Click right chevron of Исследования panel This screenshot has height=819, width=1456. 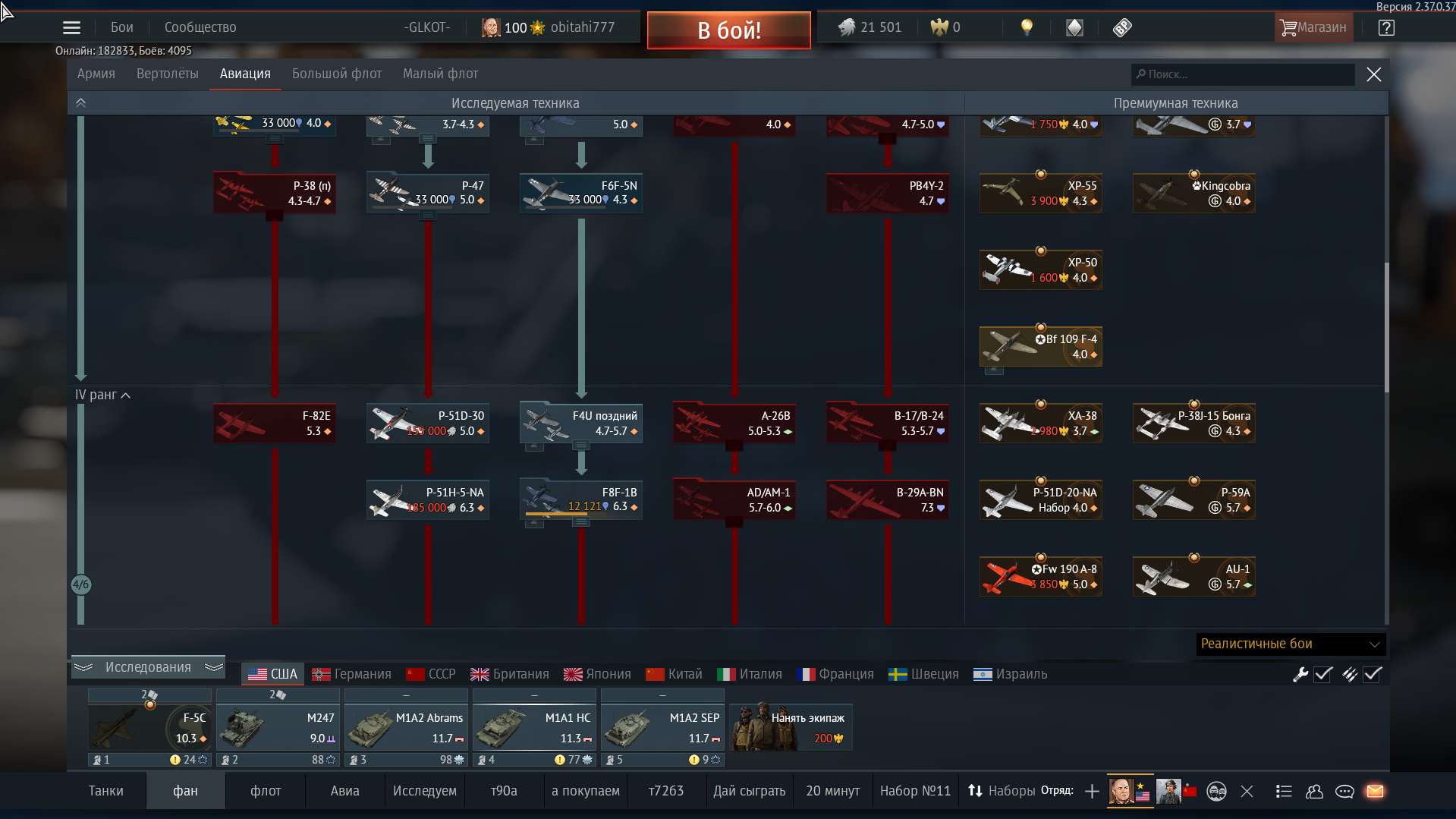214,667
